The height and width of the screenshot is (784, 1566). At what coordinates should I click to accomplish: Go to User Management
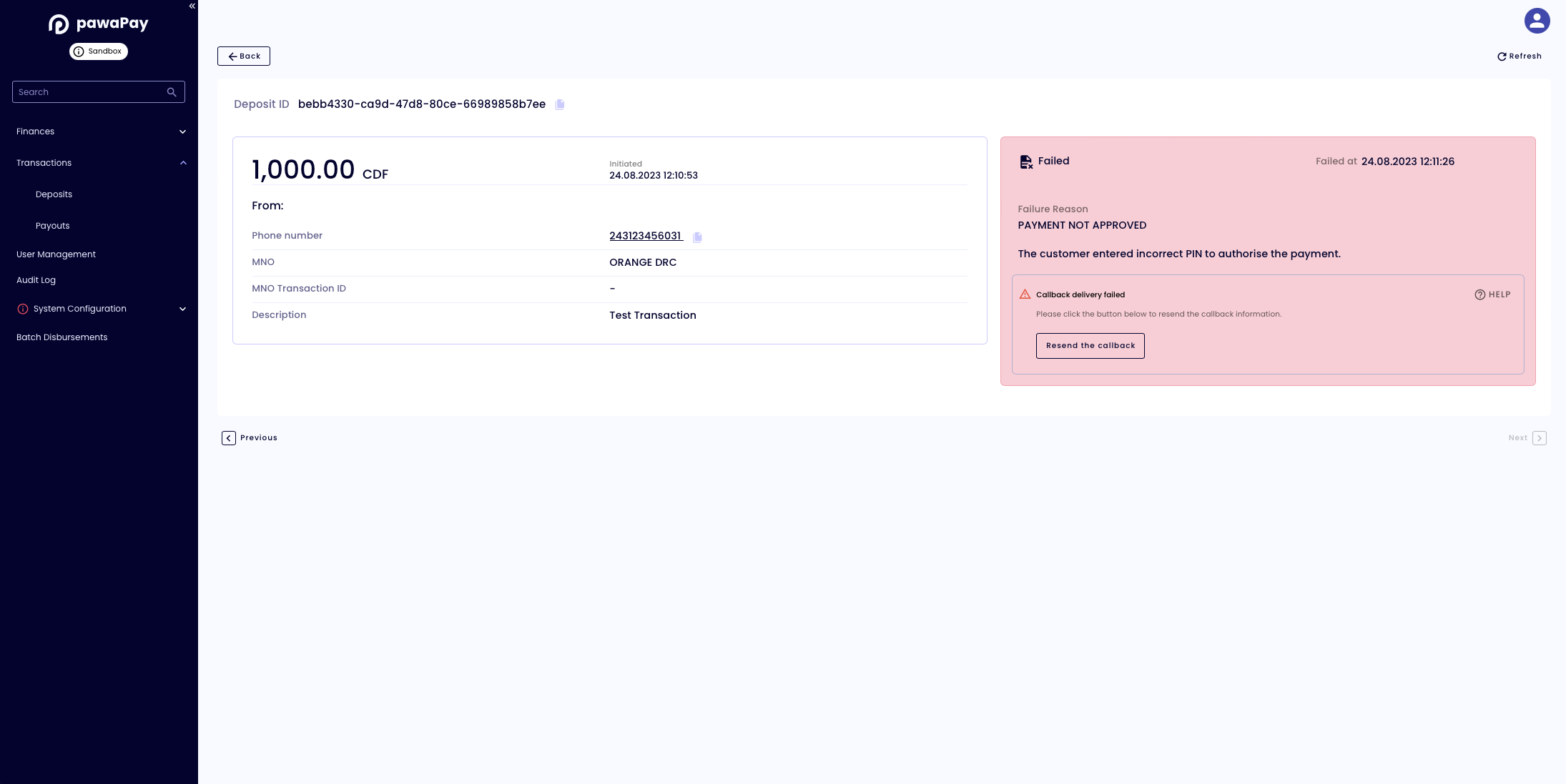(x=56, y=254)
